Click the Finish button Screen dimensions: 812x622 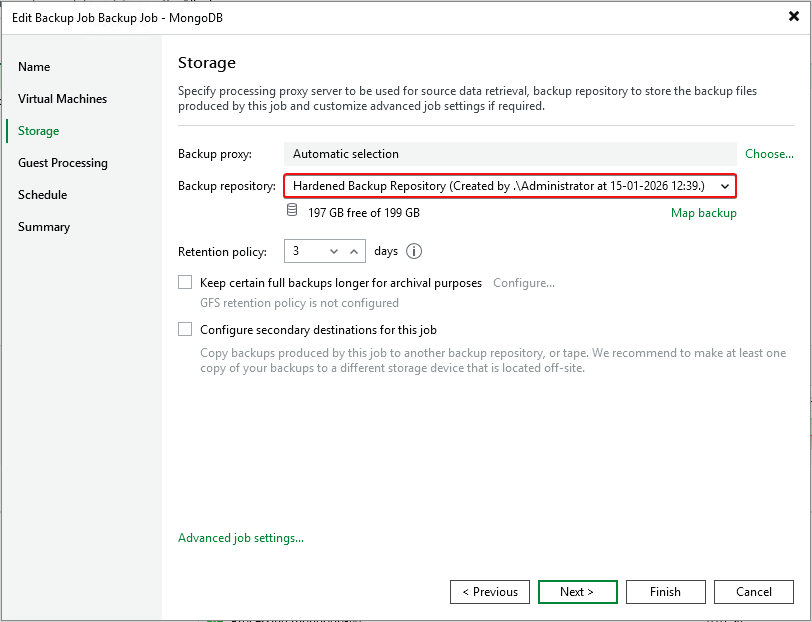click(665, 592)
